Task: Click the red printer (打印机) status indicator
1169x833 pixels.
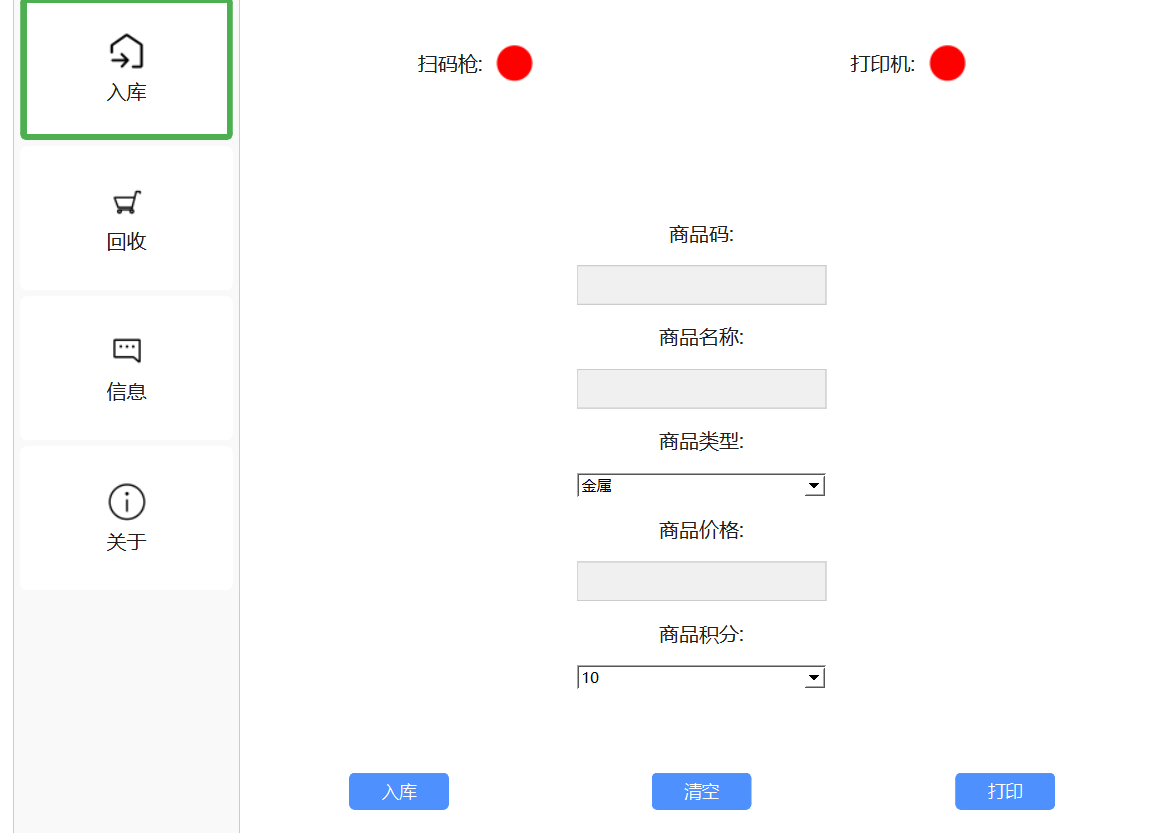Action: coord(946,63)
